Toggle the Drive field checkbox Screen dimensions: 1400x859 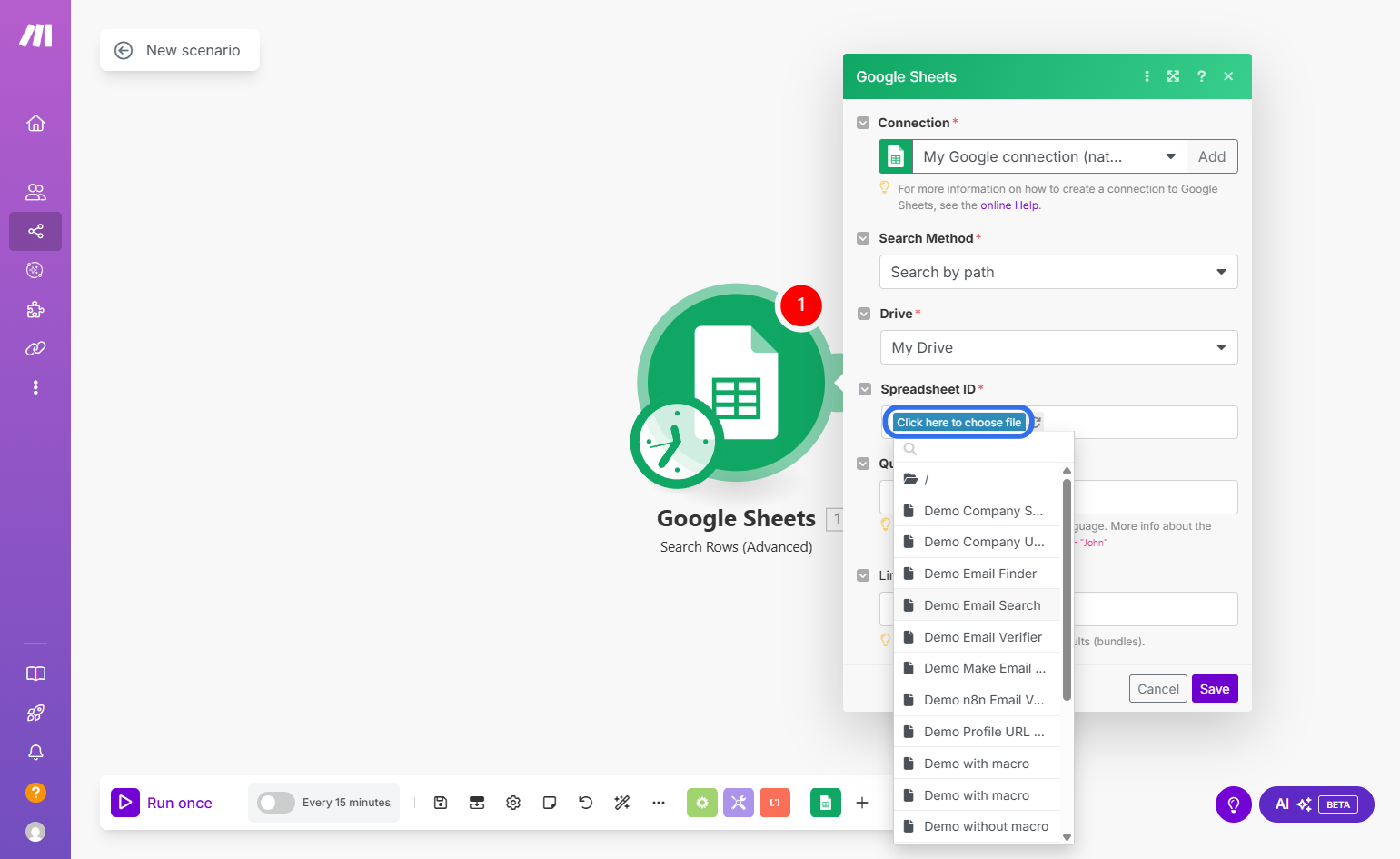point(864,314)
